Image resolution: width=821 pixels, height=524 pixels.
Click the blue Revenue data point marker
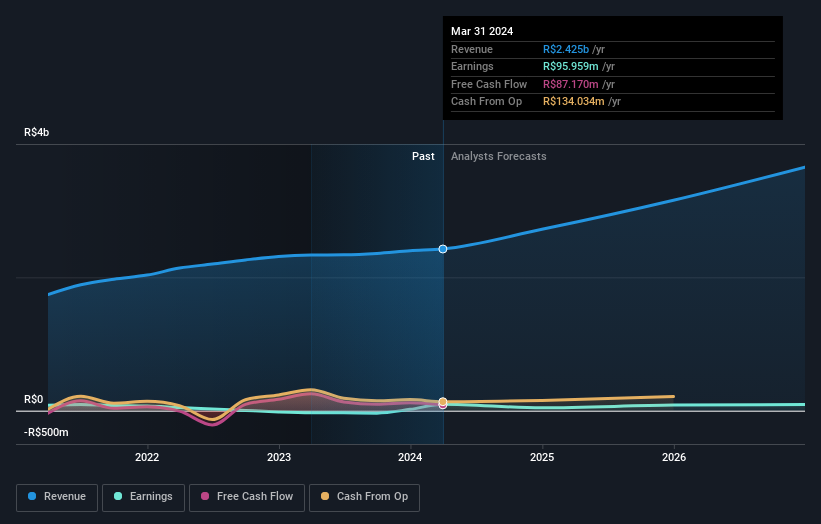click(443, 249)
